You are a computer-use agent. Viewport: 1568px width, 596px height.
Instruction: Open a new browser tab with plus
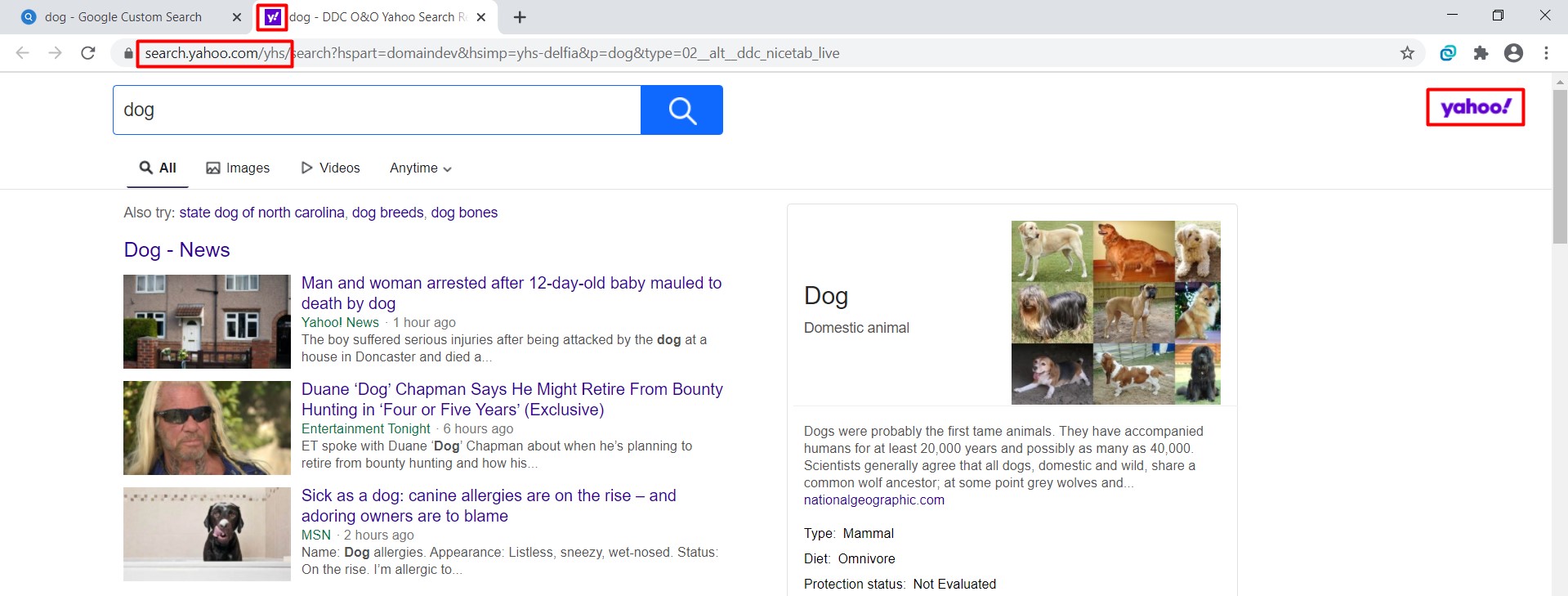520,17
